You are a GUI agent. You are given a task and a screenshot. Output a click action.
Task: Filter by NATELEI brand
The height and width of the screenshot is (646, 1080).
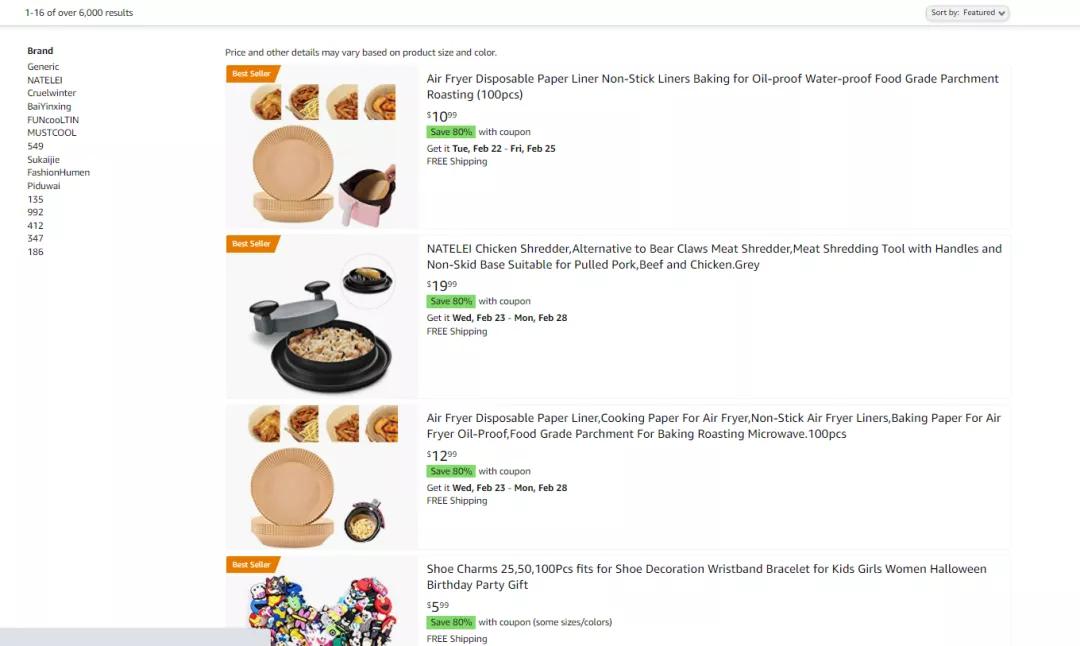[45, 80]
